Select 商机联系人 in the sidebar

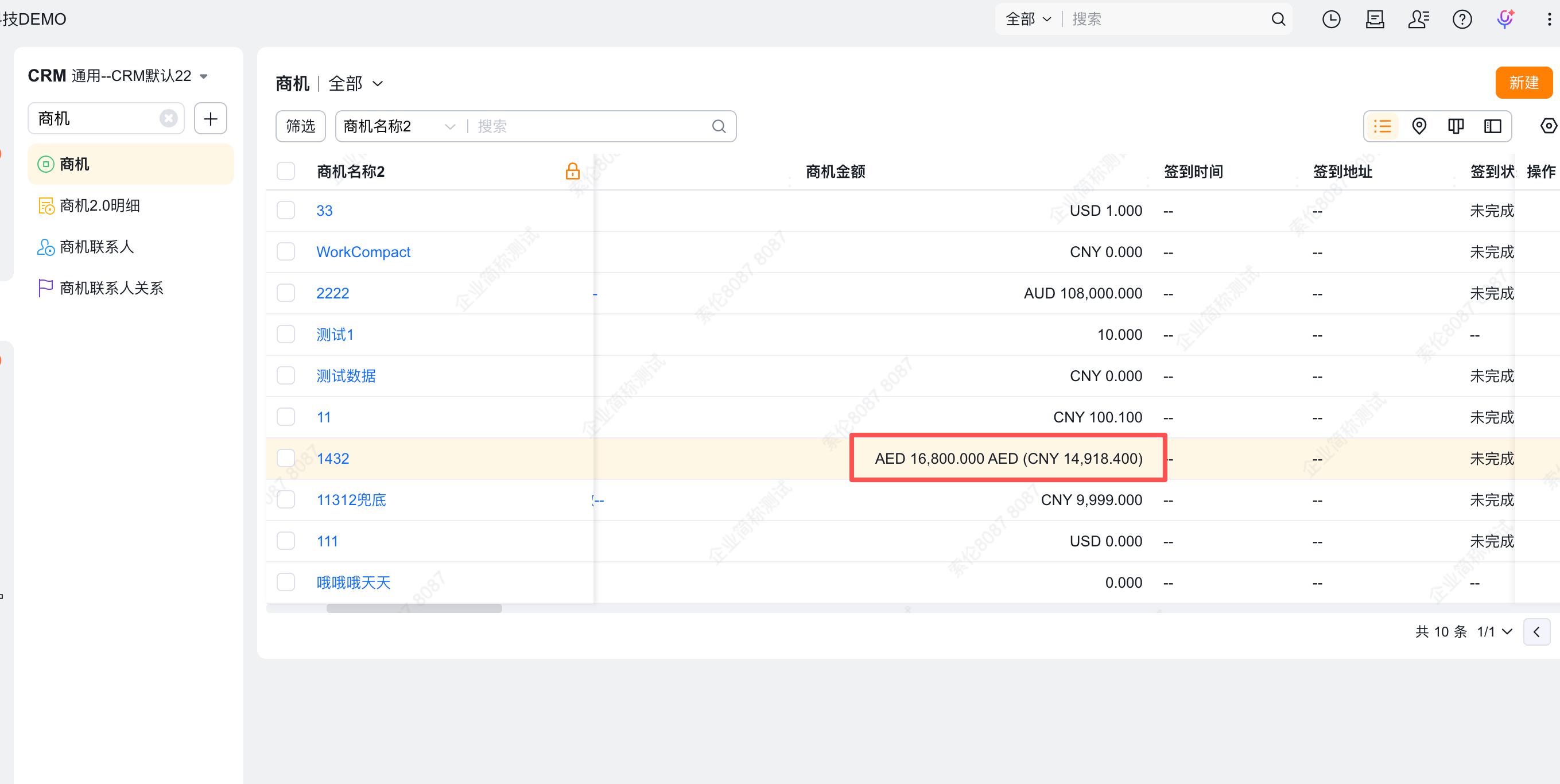click(131, 246)
